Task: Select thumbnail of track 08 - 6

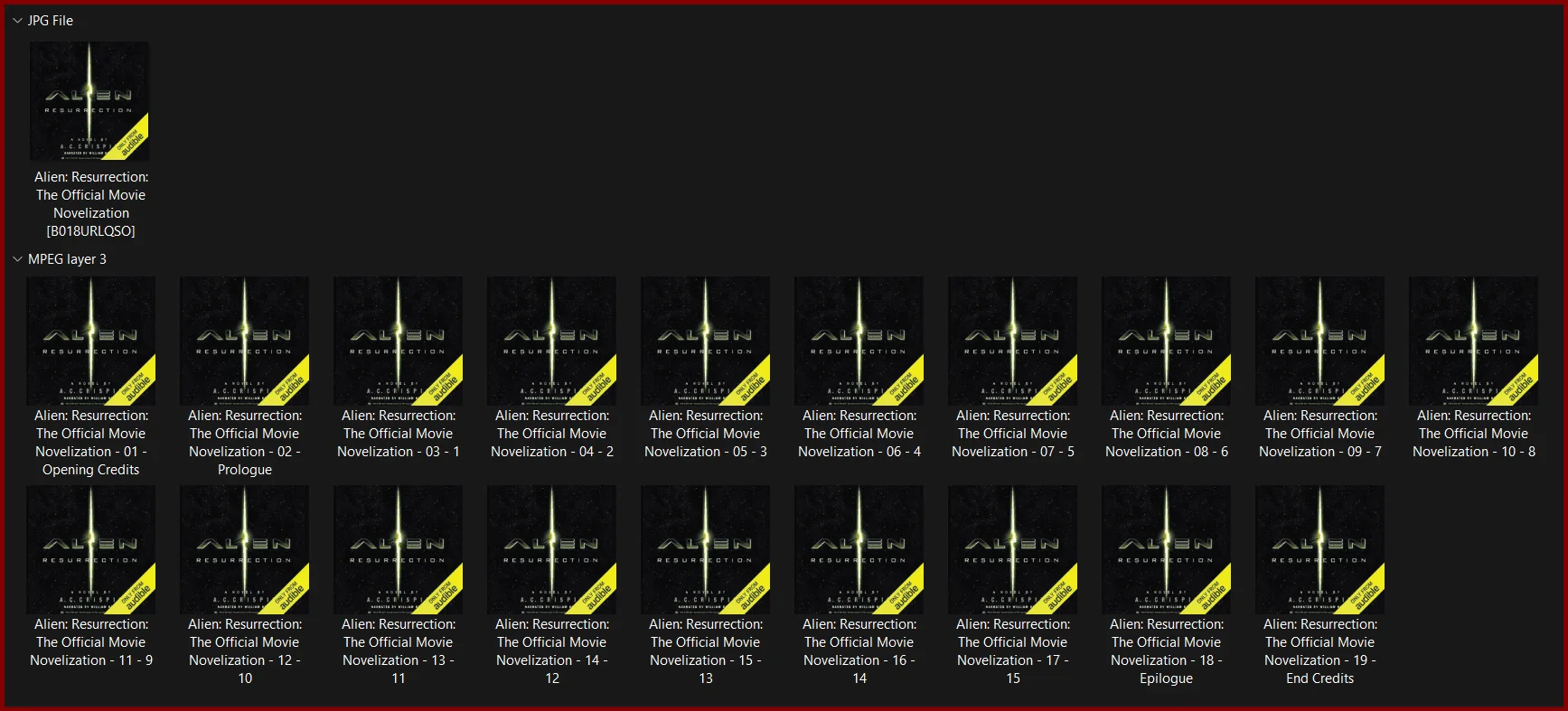Action: pos(1167,341)
